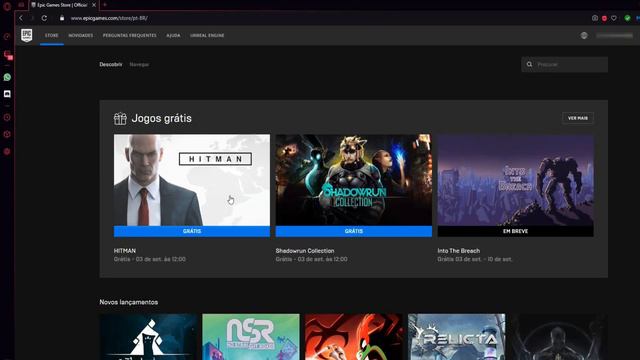Open the red sidebar icon with notification badge
640x360 pixels.
click(7, 54)
